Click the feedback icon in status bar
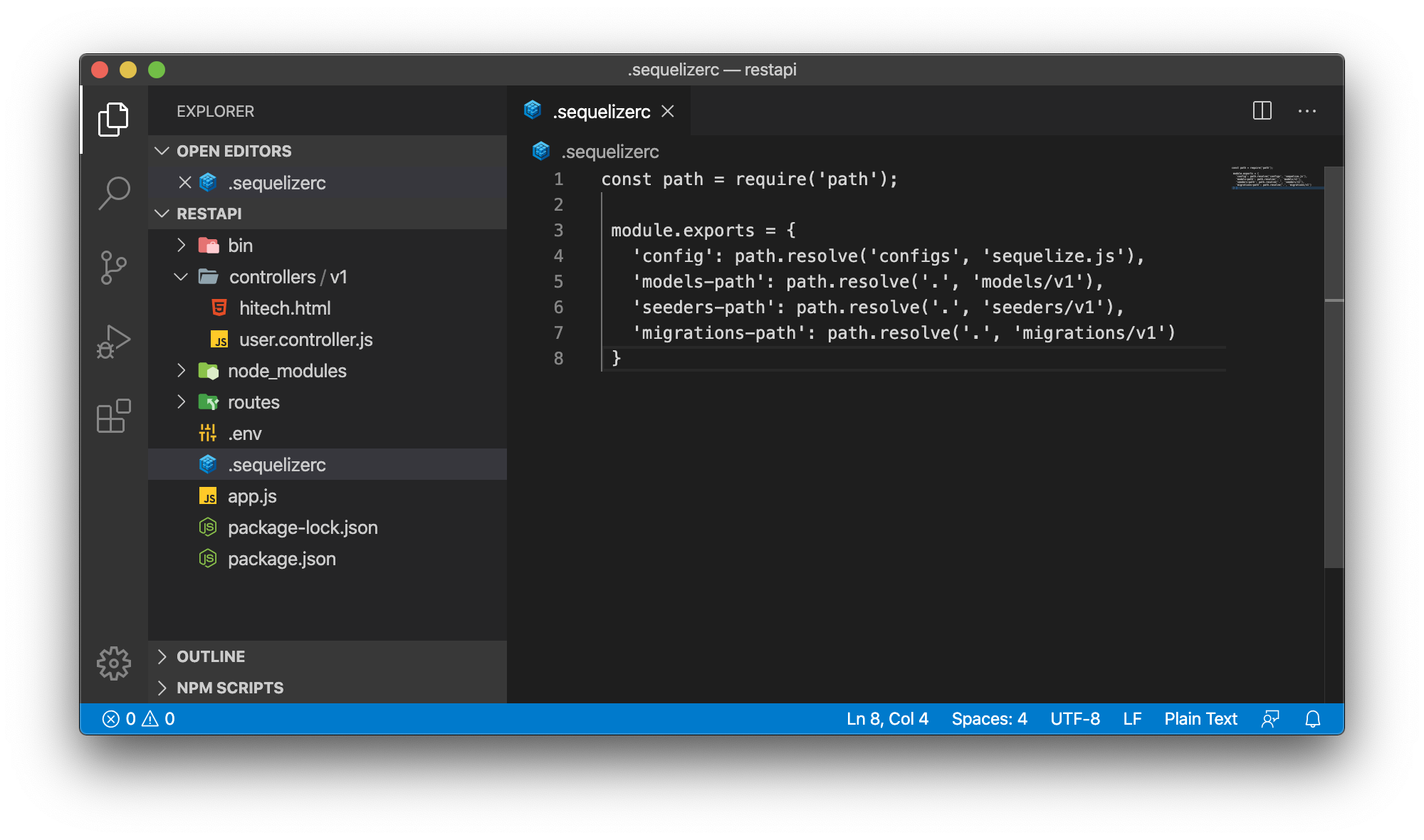Screen dimensions: 1424x840 (1270, 719)
